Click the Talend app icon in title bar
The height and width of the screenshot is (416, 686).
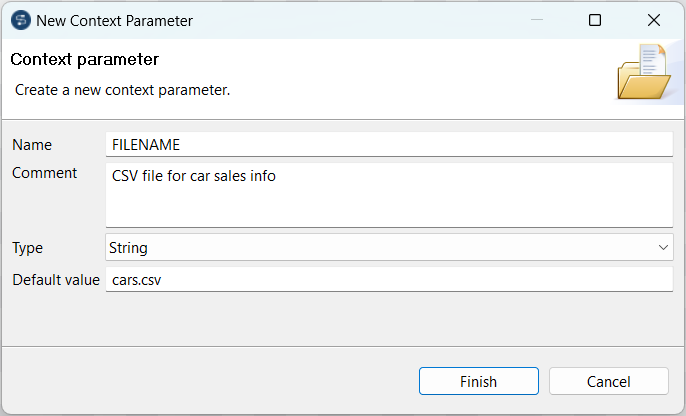(x=20, y=20)
